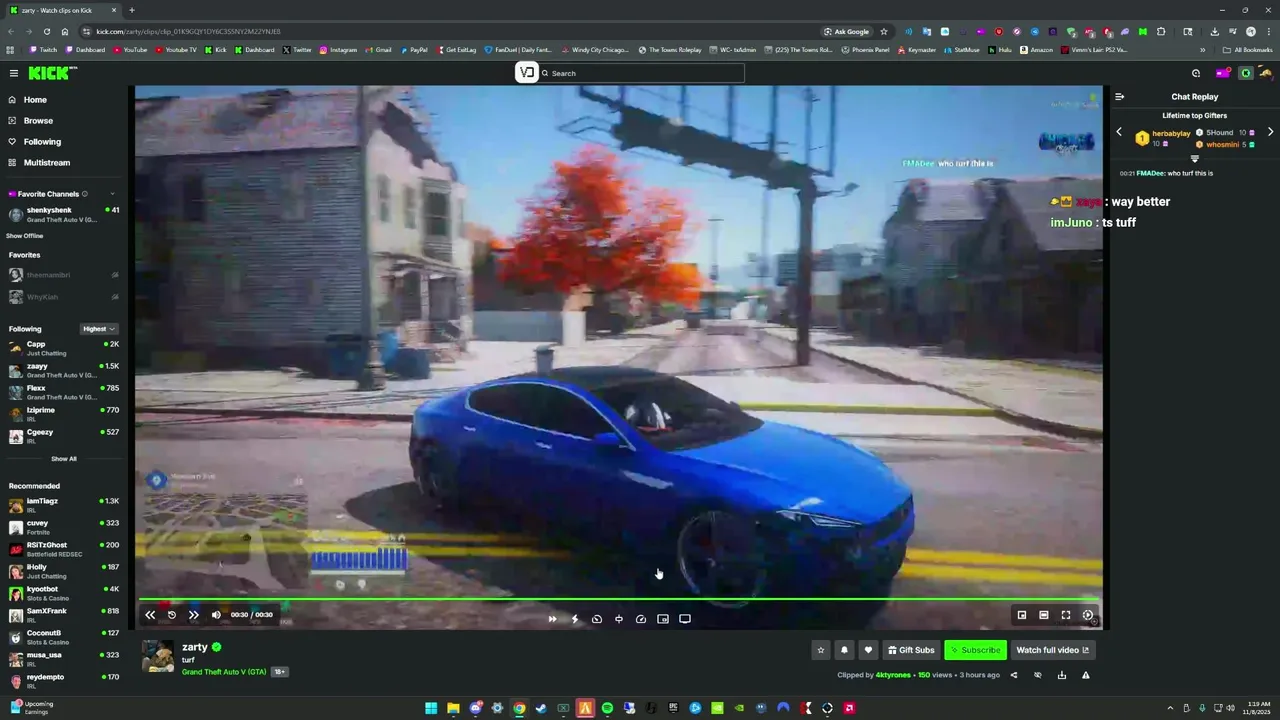Show more bookmarks overflow chevron
Image resolution: width=1280 pixels, height=720 pixels.
1202,50
